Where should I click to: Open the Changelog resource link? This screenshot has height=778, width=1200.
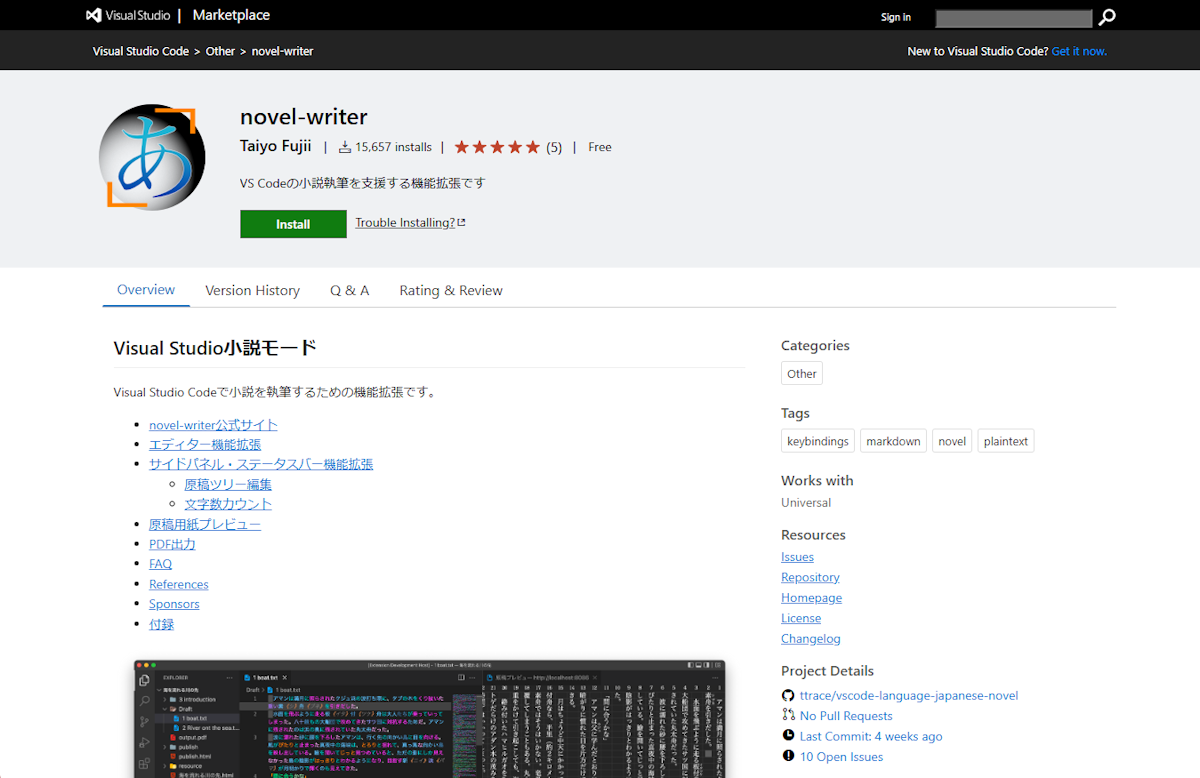click(810, 639)
